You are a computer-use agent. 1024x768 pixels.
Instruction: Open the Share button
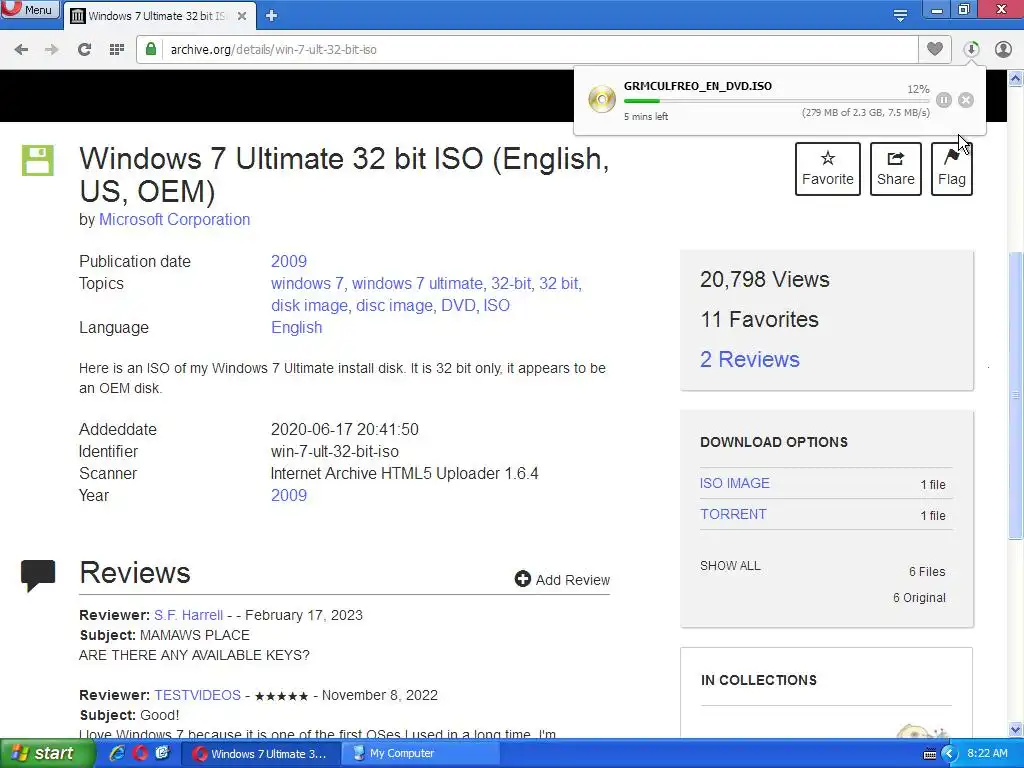click(895, 168)
